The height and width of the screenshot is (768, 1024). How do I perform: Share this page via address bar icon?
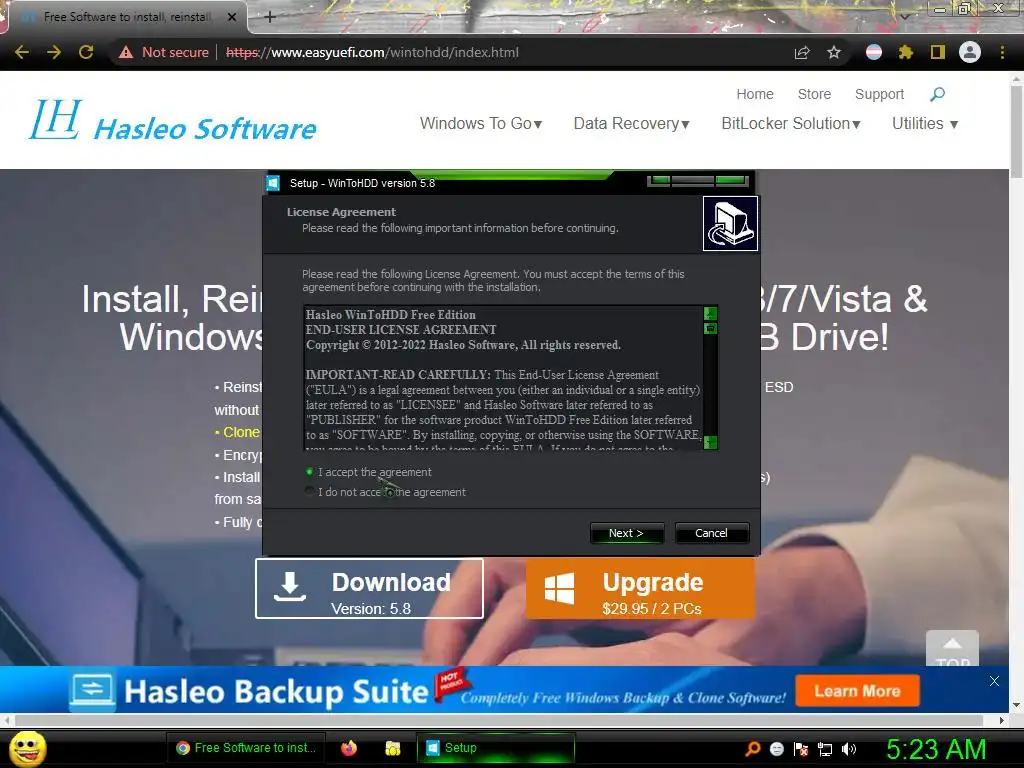click(x=802, y=52)
